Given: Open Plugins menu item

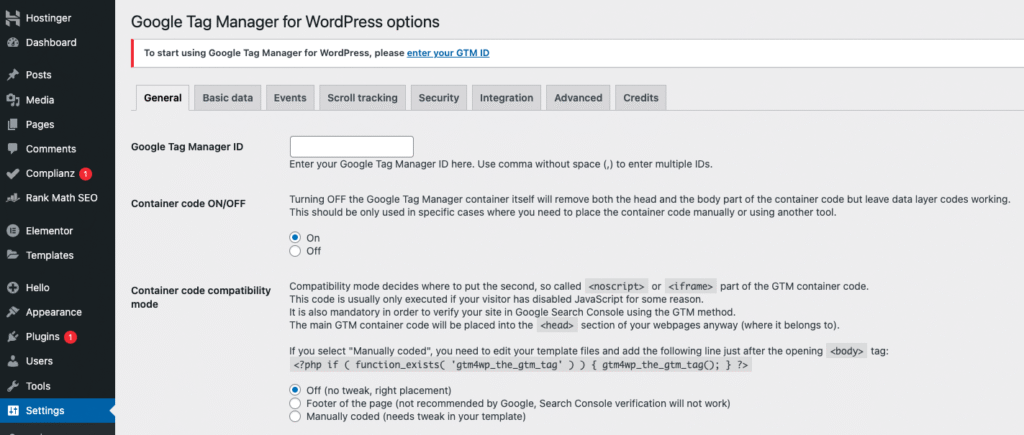Looking at the screenshot, I should point(57,337).
